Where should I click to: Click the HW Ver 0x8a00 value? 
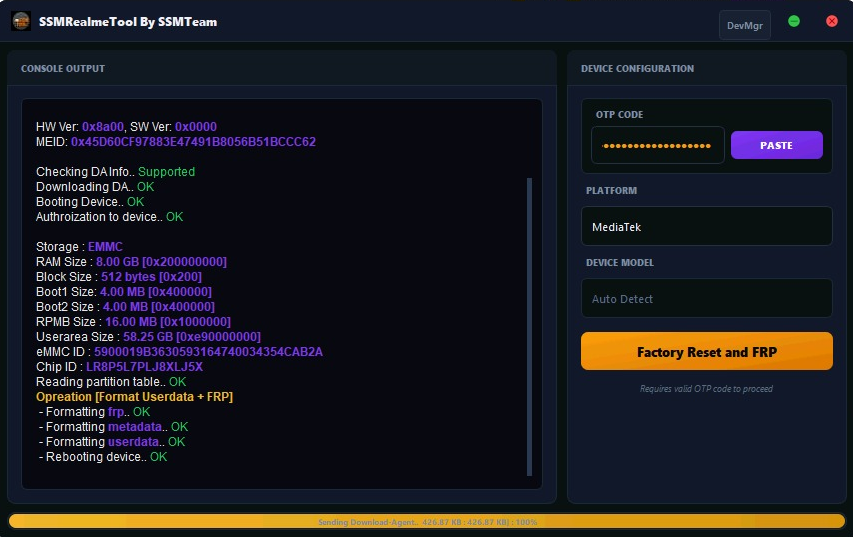tap(103, 127)
